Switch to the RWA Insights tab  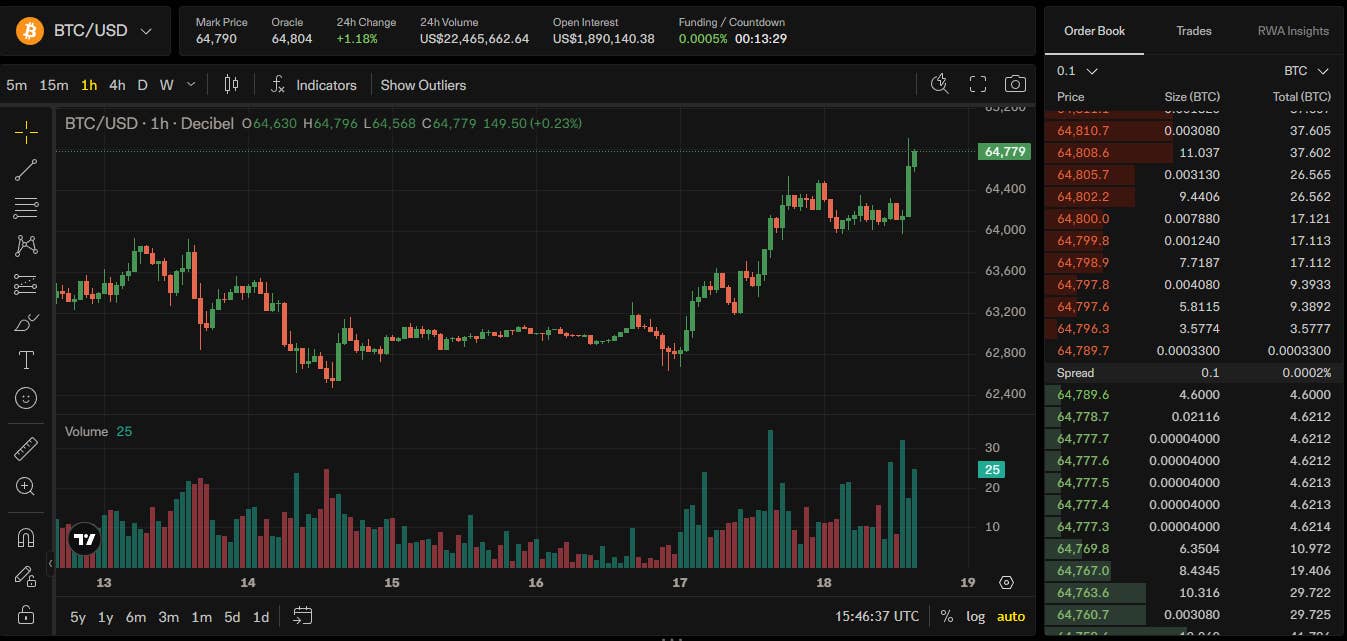pos(1293,31)
